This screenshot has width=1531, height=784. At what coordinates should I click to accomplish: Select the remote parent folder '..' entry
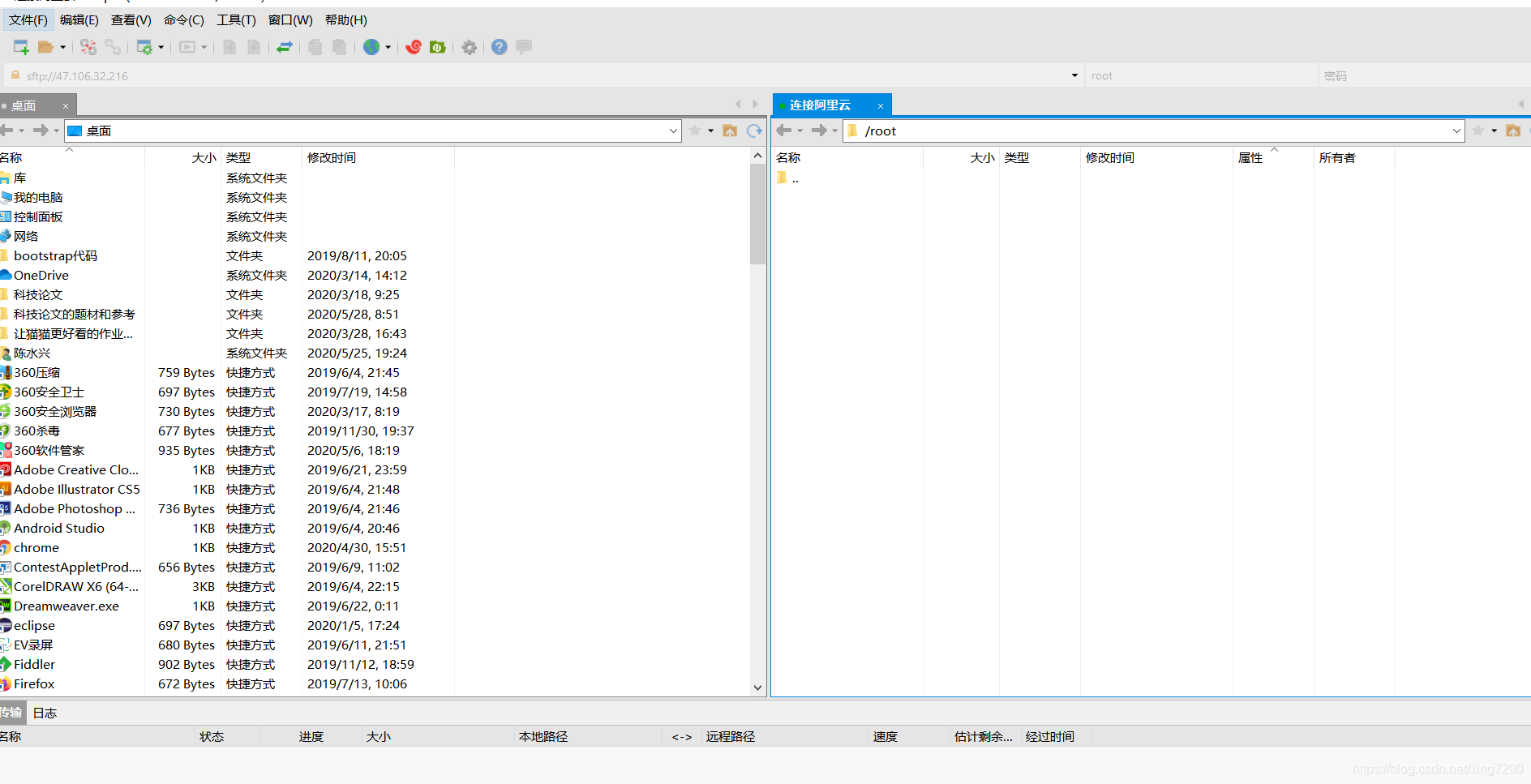pyautogui.click(x=788, y=178)
